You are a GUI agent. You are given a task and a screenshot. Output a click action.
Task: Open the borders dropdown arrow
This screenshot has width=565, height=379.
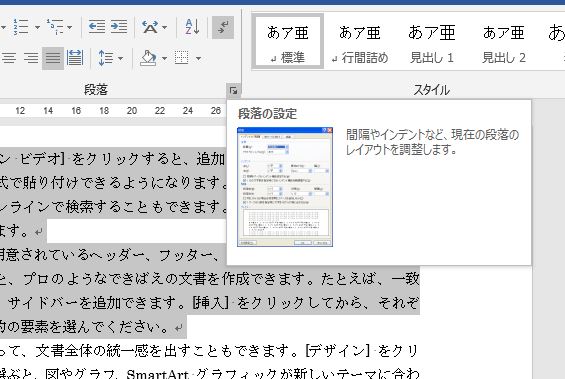click(x=198, y=58)
